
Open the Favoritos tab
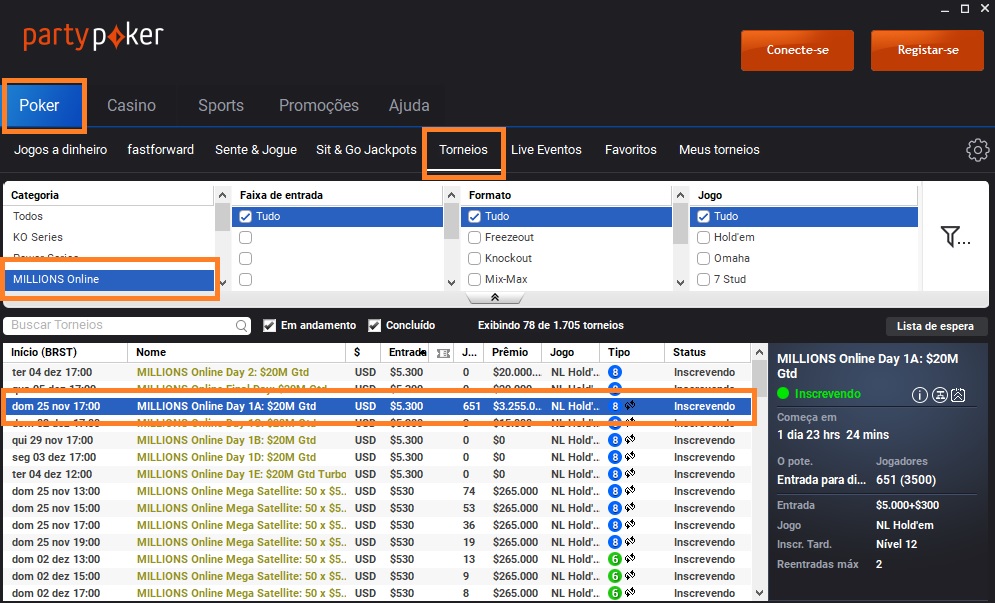(x=631, y=150)
